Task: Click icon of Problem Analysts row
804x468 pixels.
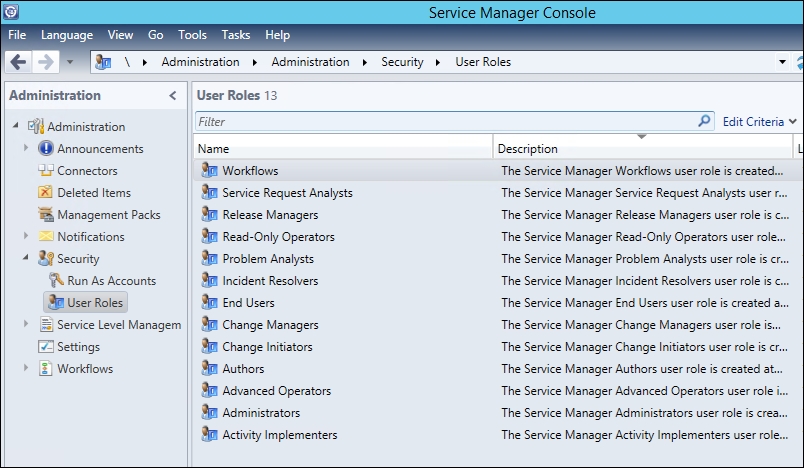Action: click(x=209, y=258)
